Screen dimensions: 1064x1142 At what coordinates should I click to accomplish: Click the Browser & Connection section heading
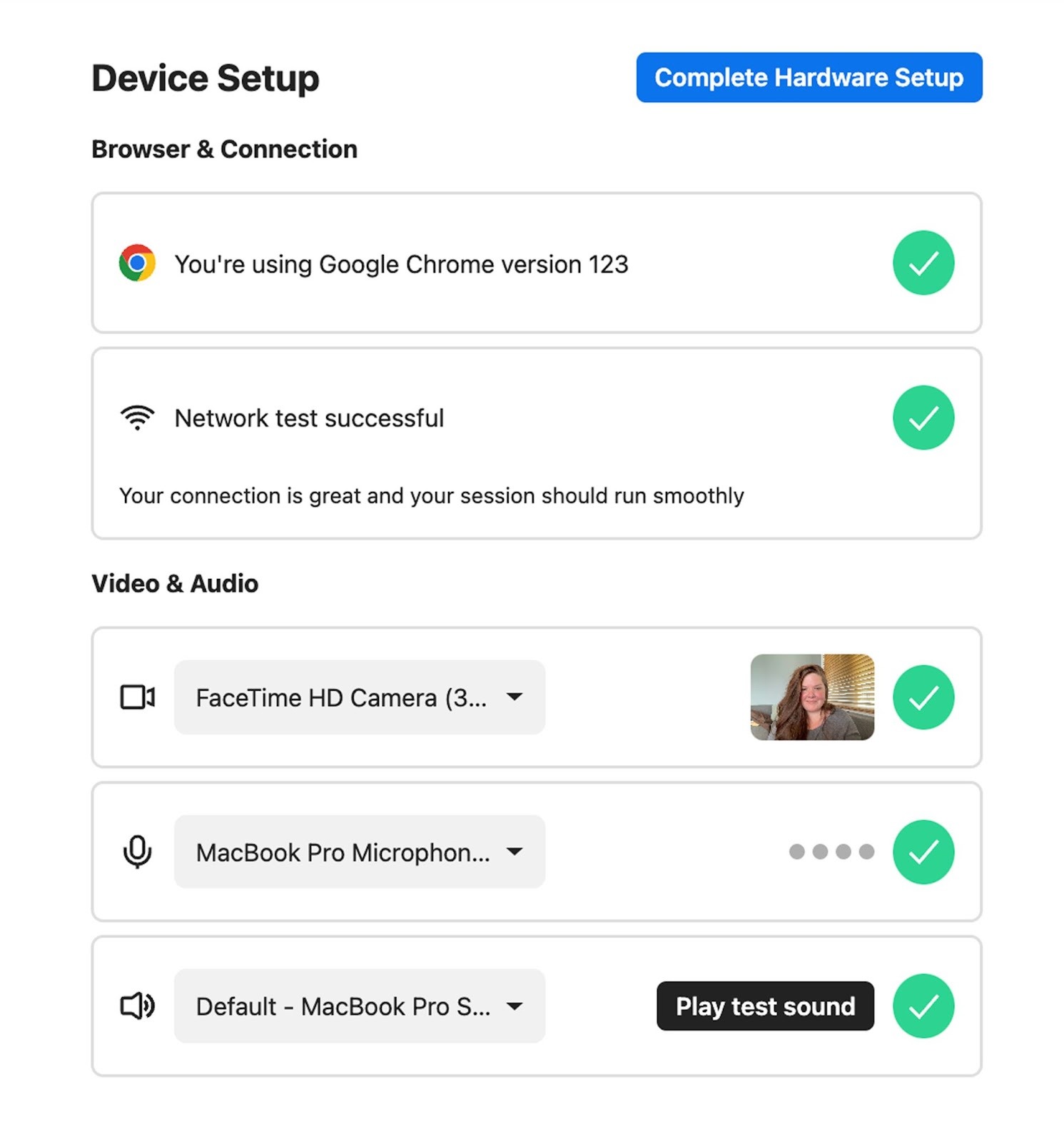click(x=224, y=149)
